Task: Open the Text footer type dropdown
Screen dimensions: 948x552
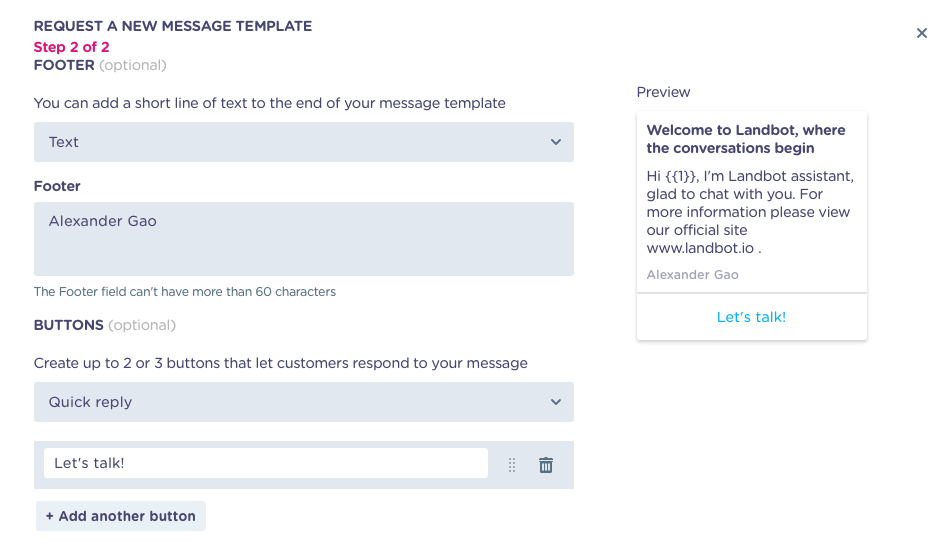Action: coord(304,142)
